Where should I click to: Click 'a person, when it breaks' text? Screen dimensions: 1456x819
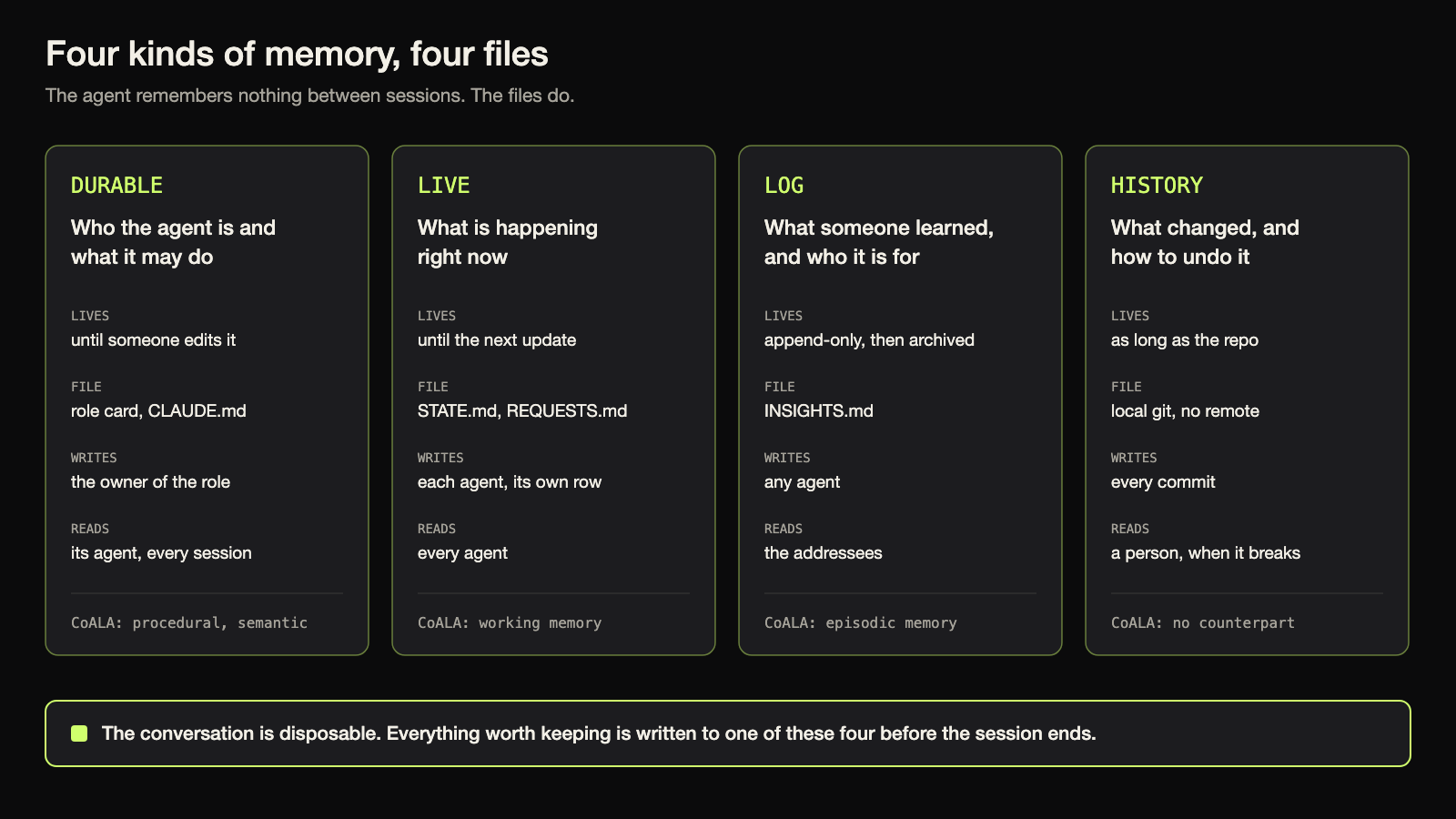pos(1206,553)
